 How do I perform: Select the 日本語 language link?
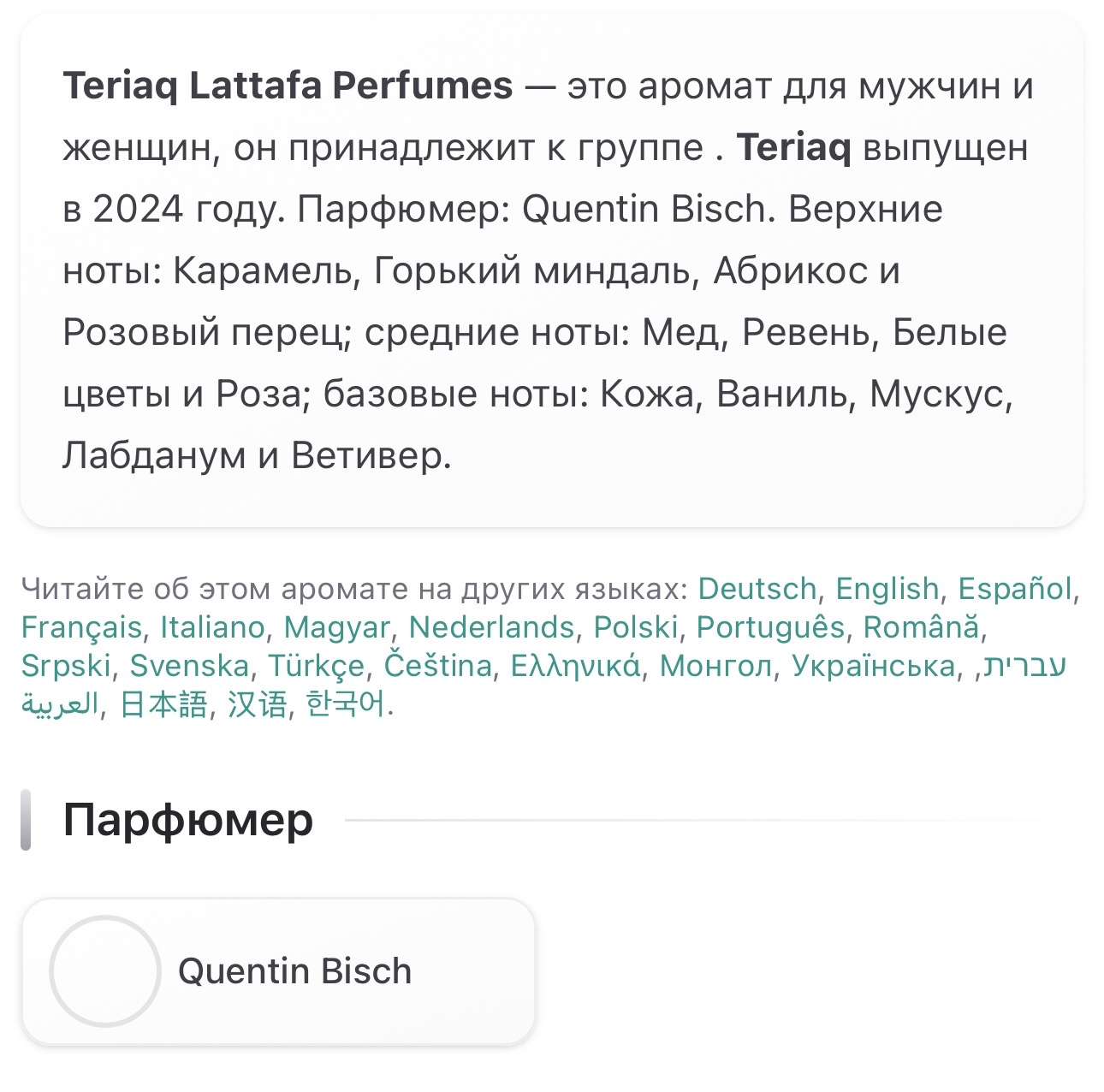pyautogui.click(x=164, y=704)
